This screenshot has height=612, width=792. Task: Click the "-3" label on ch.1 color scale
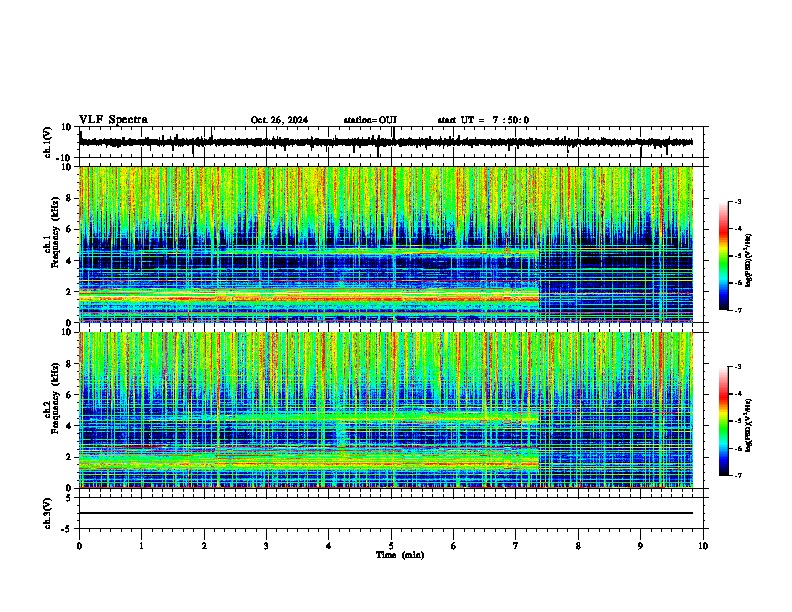tap(737, 201)
